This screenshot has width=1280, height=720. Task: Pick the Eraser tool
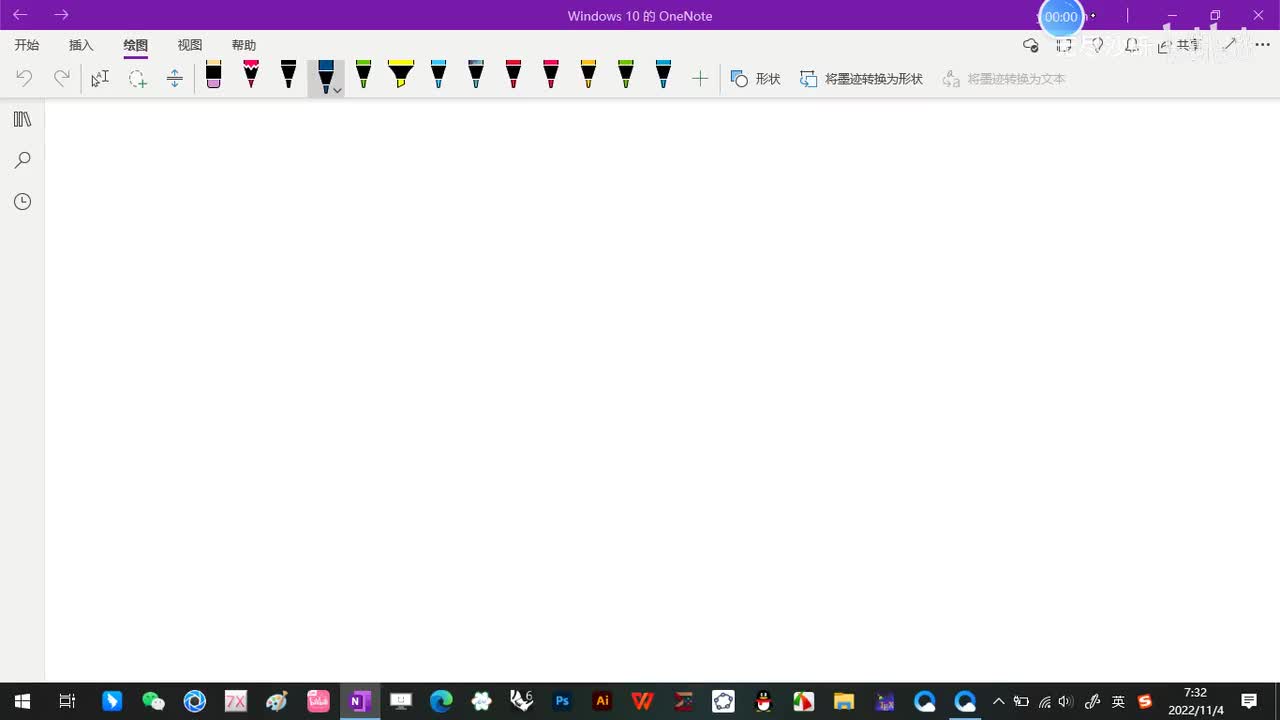pyautogui.click(x=213, y=75)
